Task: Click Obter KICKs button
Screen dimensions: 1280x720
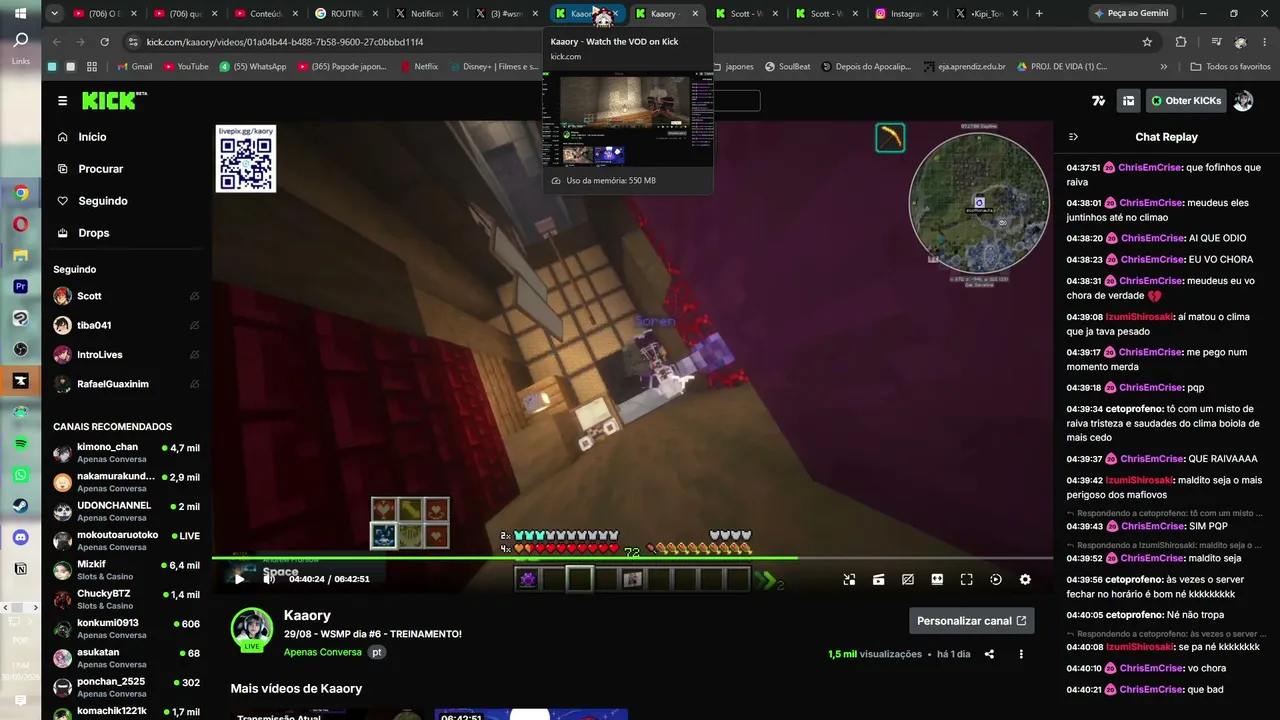Action: click(x=1185, y=101)
